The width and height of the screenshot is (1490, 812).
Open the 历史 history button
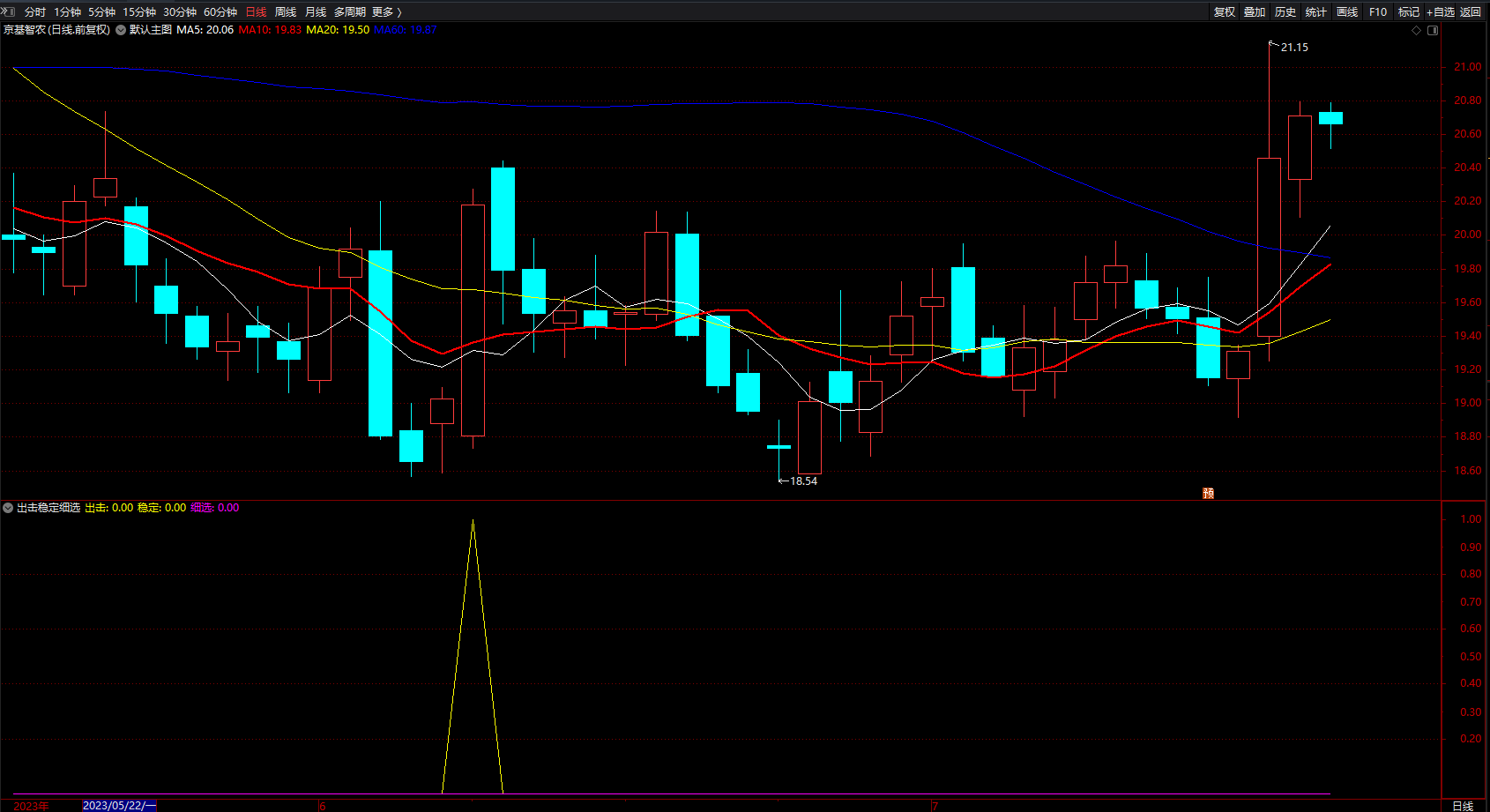(1285, 12)
